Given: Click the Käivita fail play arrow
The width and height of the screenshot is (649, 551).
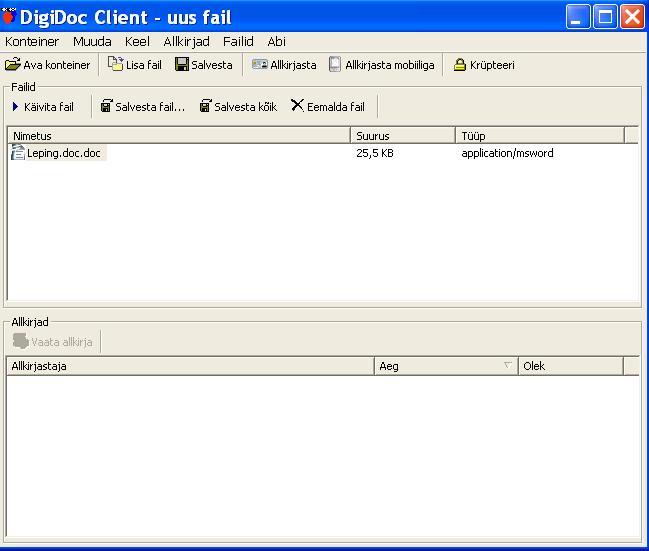Looking at the screenshot, I should (x=16, y=106).
